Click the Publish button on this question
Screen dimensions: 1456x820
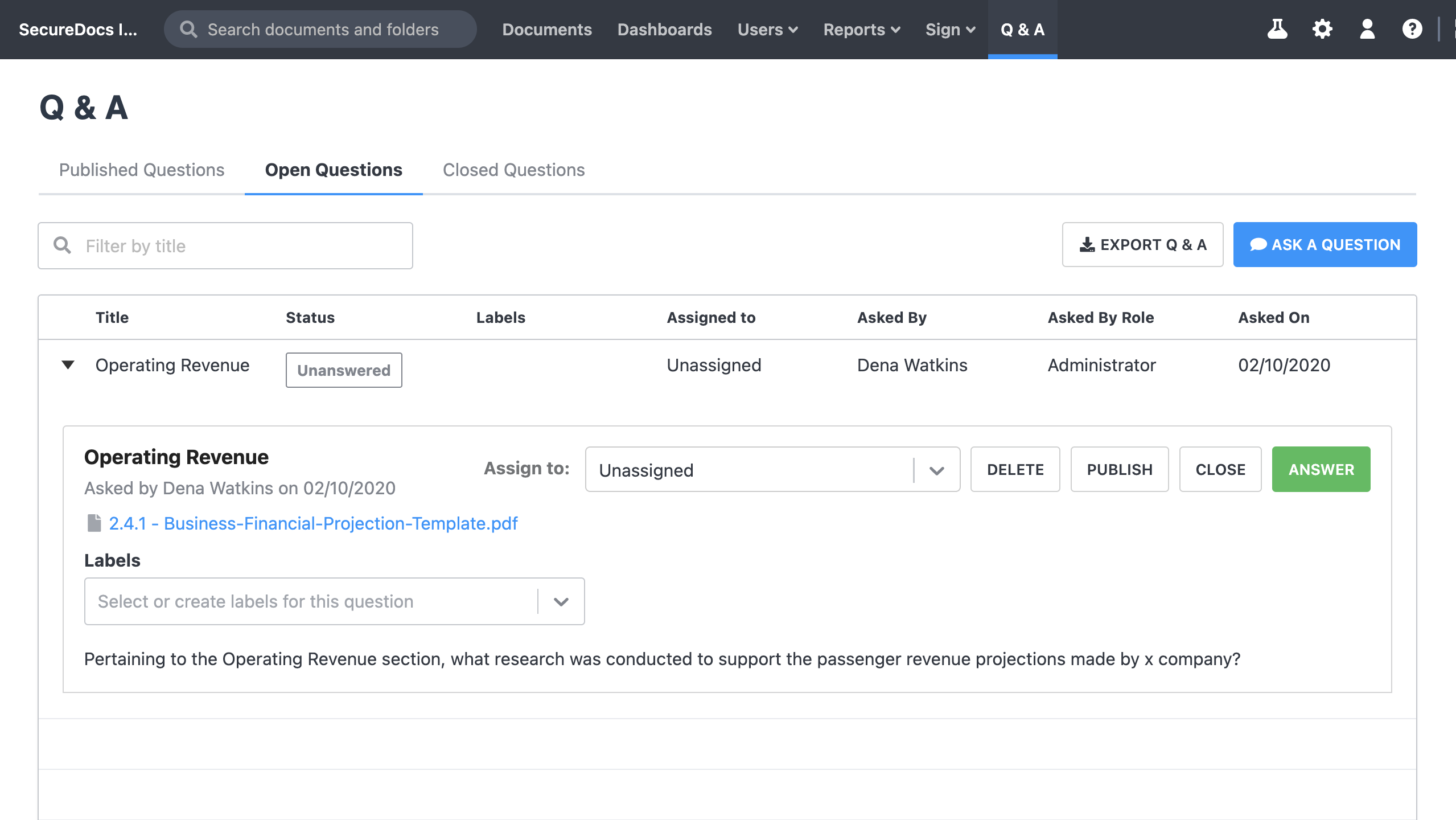(x=1120, y=469)
